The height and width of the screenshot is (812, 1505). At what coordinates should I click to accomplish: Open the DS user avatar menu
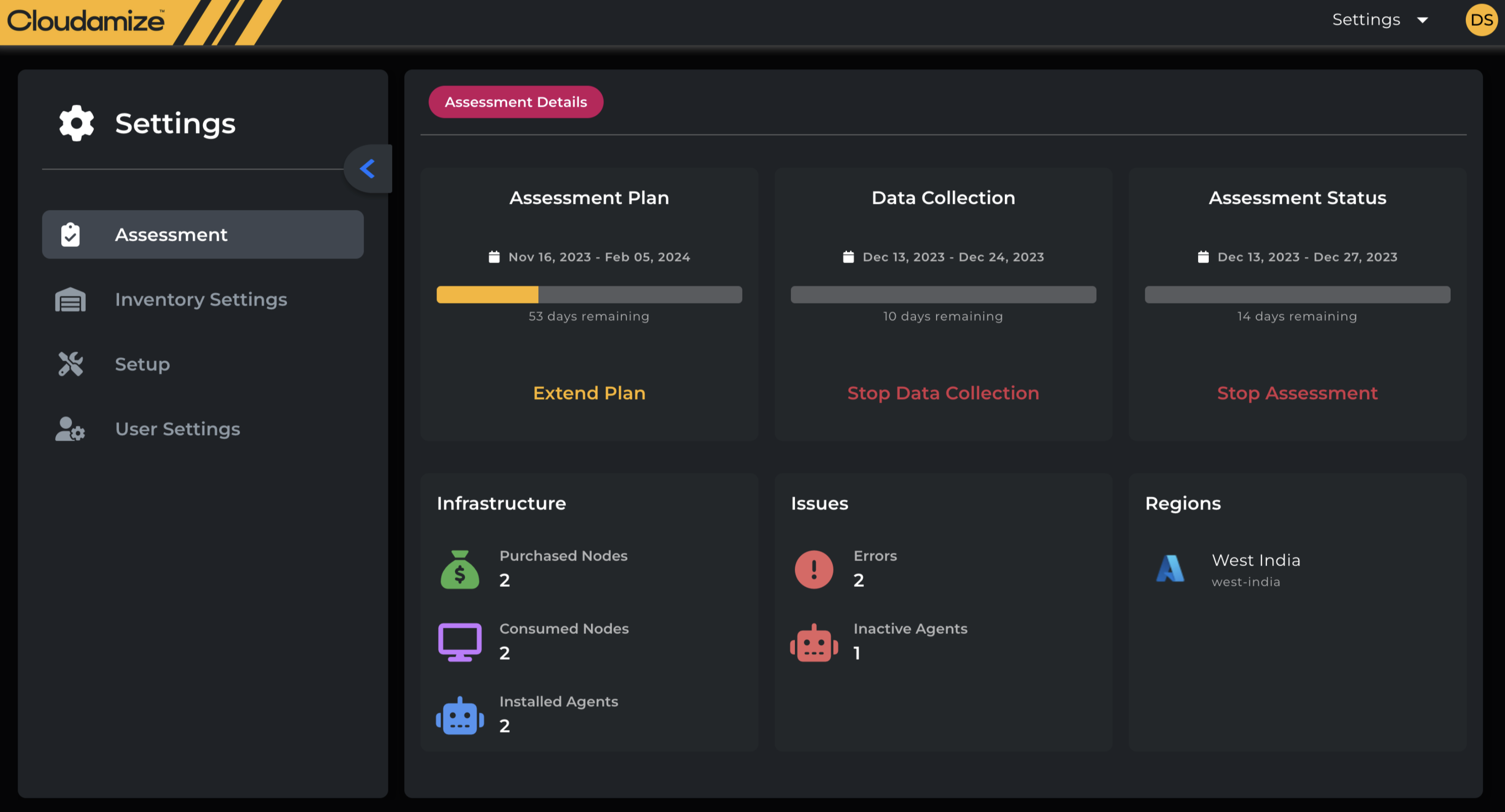pyautogui.click(x=1481, y=20)
